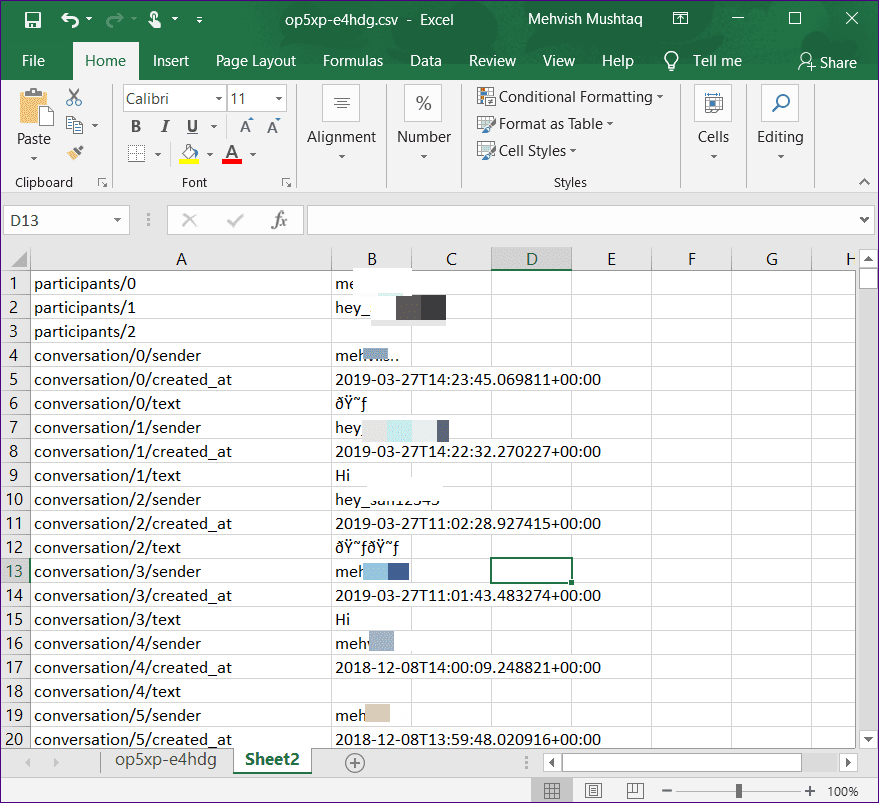Switch to op5xp-e4hdg sheet tab
879x803 pixels.
click(165, 760)
